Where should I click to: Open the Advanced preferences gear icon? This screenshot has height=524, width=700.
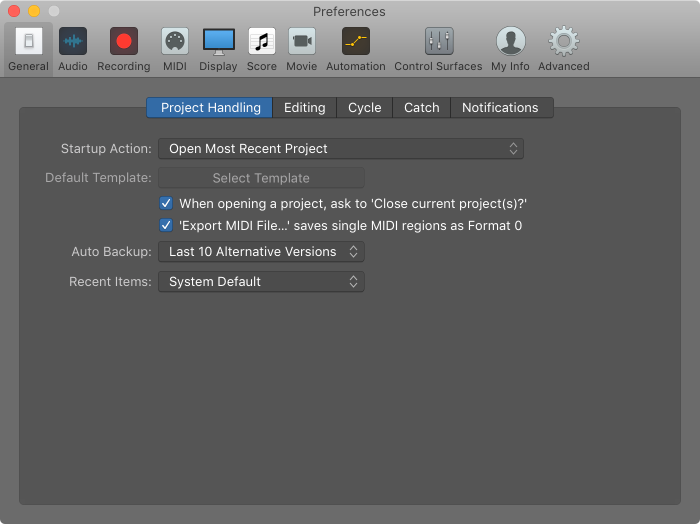pos(564,41)
